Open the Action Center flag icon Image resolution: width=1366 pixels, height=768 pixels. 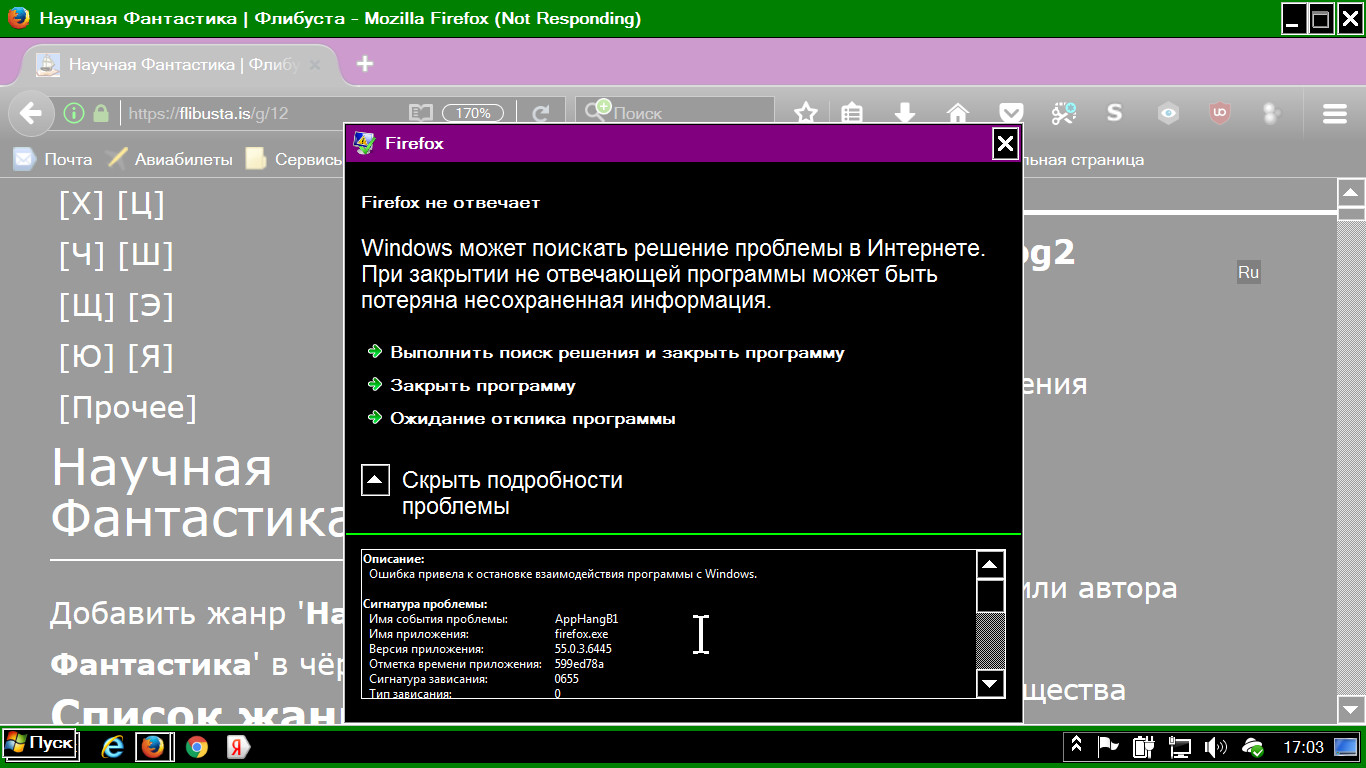click(x=1108, y=745)
